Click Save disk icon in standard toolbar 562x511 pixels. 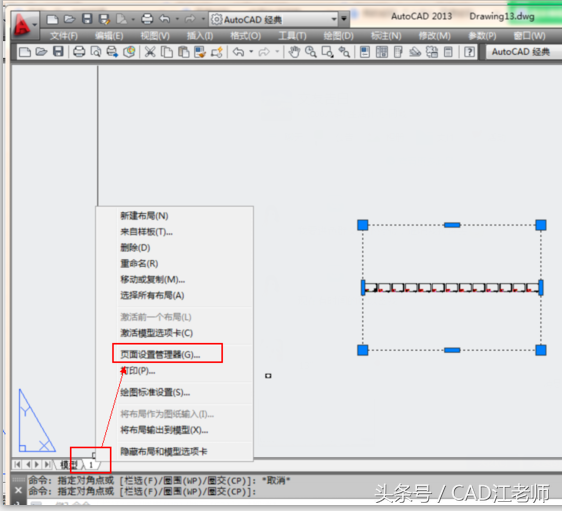pyautogui.click(x=58, y=52)
